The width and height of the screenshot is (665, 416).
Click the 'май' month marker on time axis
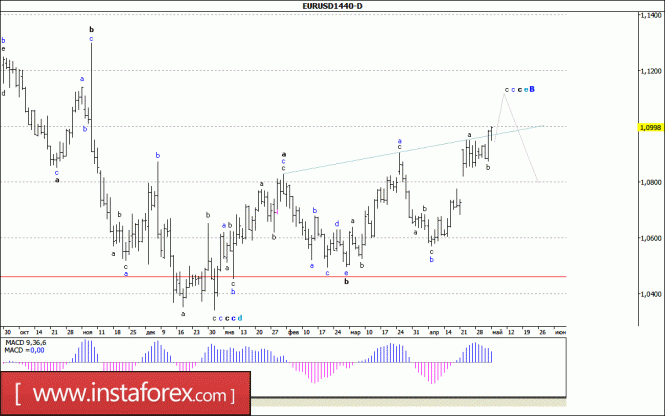497,332
